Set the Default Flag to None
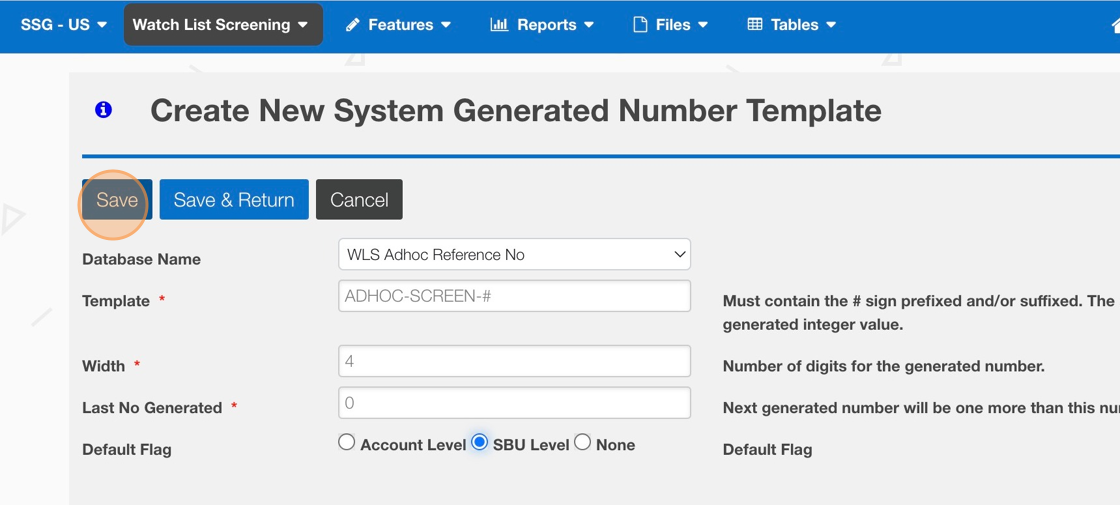This screenshot has width=1120, height=505. (x=583, y=442)
